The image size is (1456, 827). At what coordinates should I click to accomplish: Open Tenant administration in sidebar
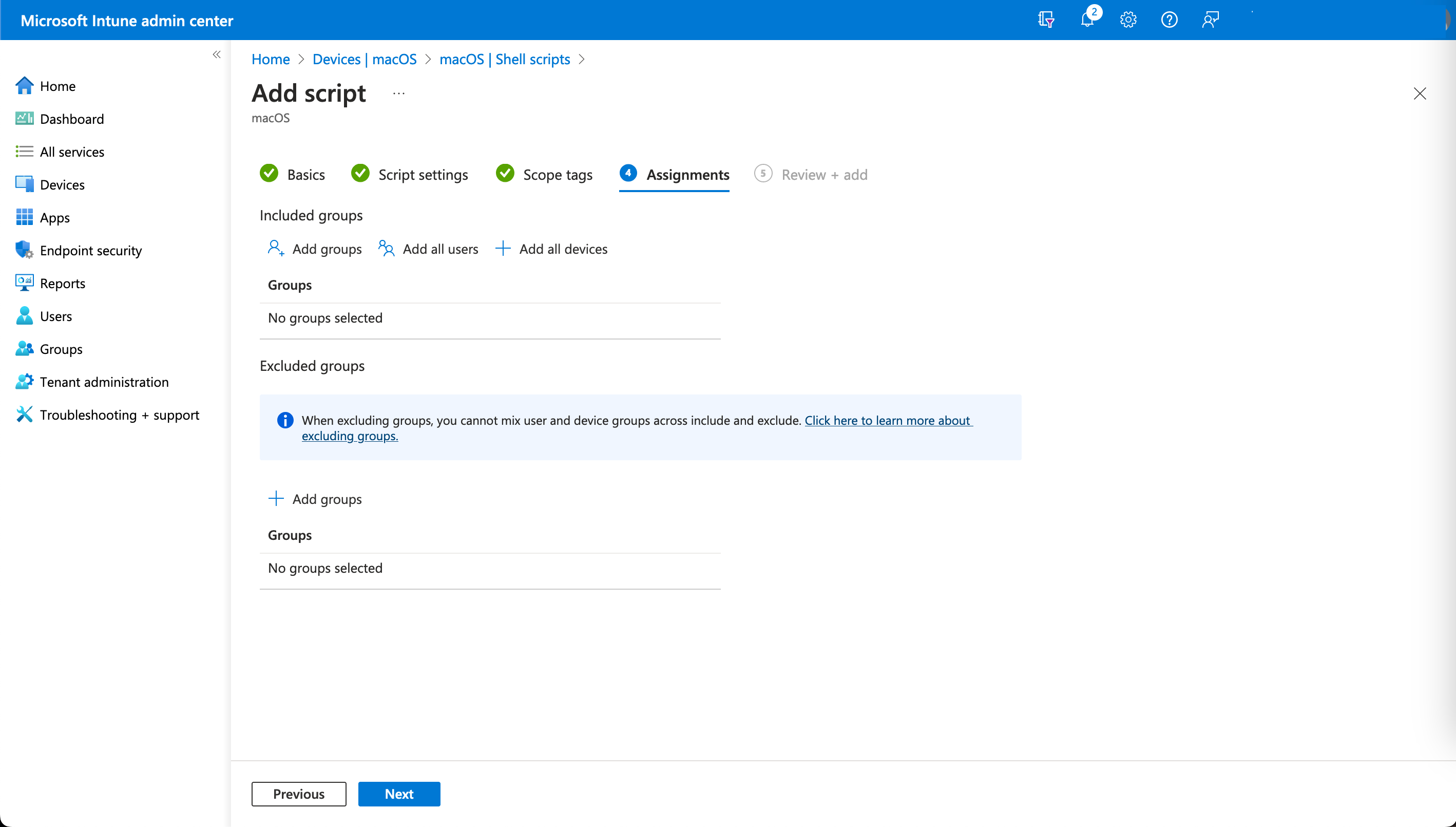(104, 382)
